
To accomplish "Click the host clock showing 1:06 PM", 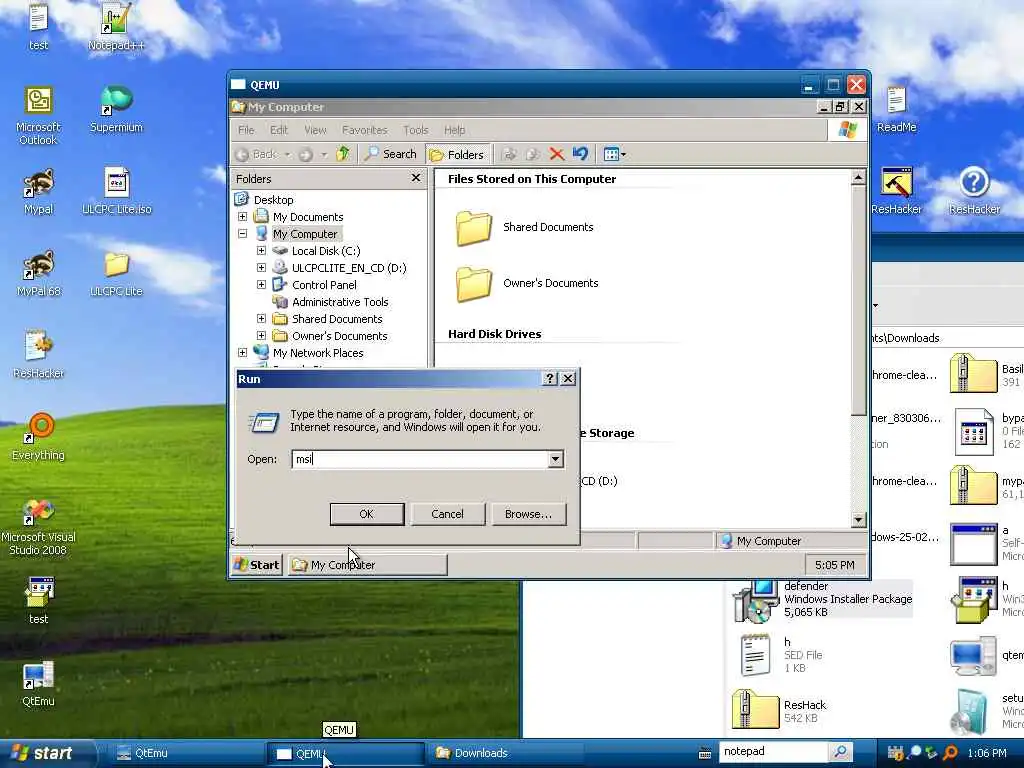I will click(987, 753).
